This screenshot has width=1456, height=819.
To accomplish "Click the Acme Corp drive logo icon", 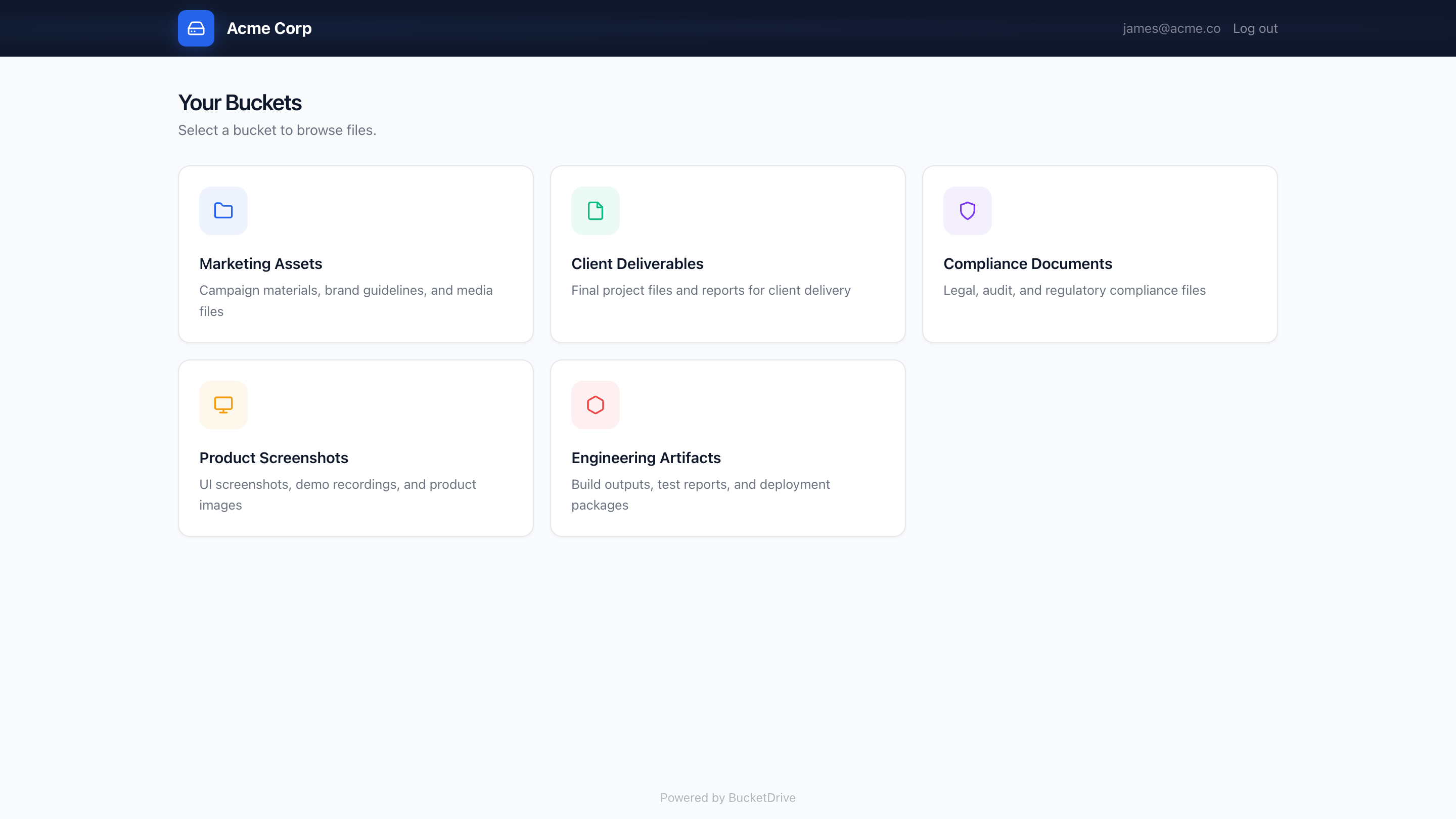I will click(196, 28).
